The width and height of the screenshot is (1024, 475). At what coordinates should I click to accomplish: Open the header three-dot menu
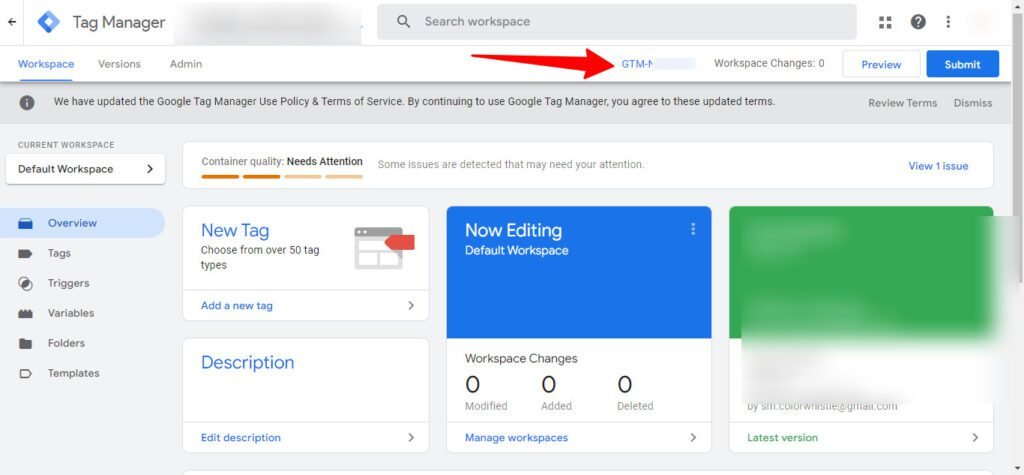coord(948,22)
